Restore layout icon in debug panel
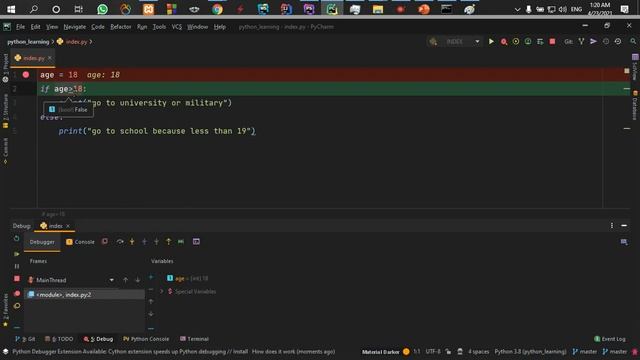This screenshot has height=360, width=640. click(624, 242)
